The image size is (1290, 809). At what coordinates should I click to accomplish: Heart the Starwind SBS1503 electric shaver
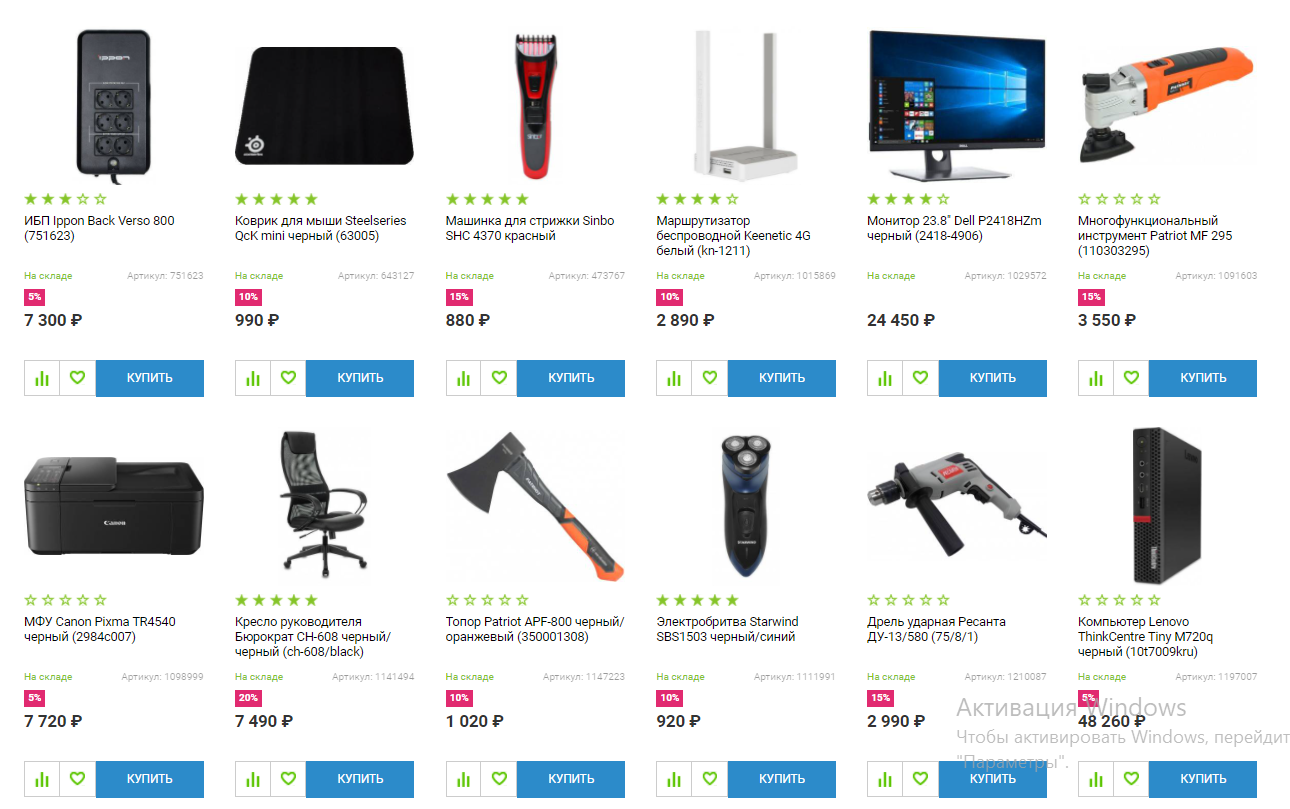[710, 779]
